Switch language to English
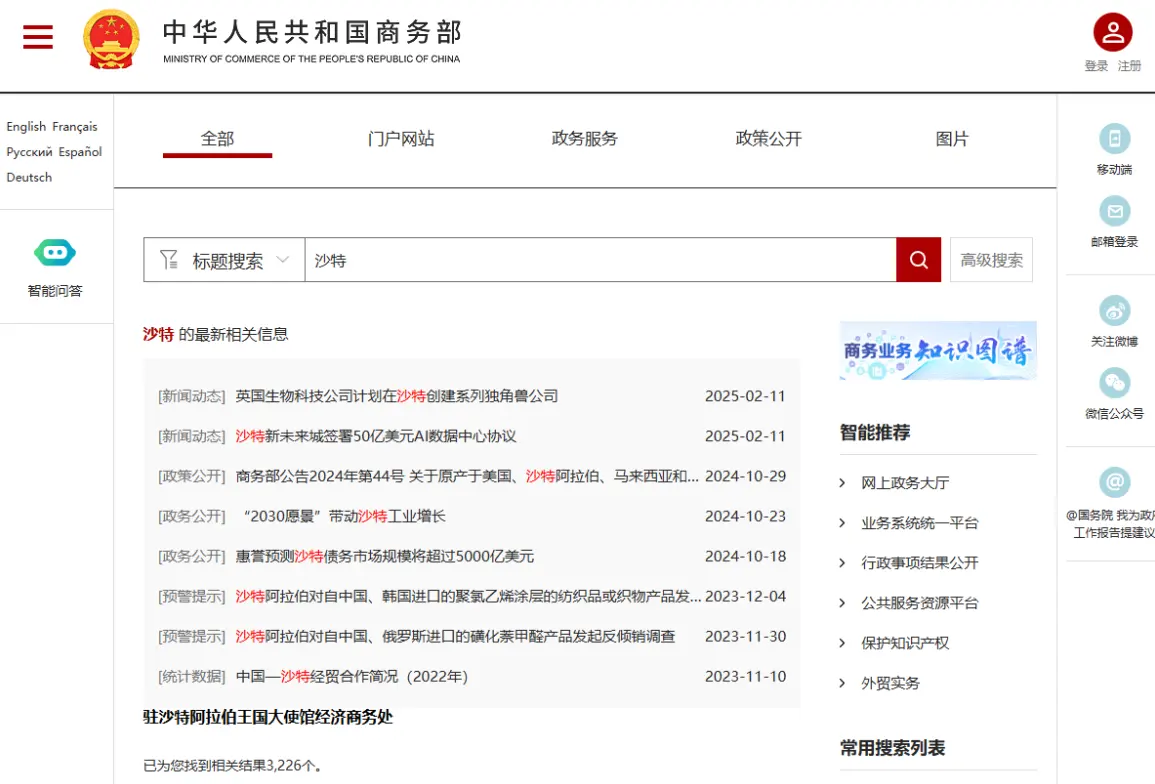The height and width of the screenshot is (784, 1155). pyautogui.click(x=26, y=127)
